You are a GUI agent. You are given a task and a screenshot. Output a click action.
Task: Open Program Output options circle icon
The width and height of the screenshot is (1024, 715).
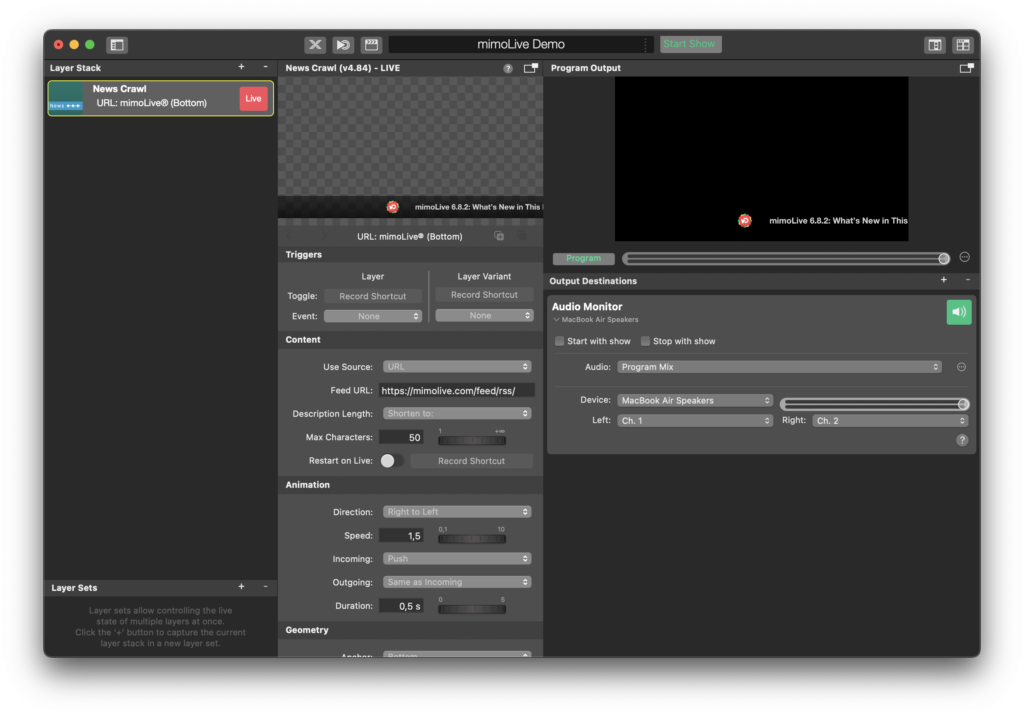point(964,257)
